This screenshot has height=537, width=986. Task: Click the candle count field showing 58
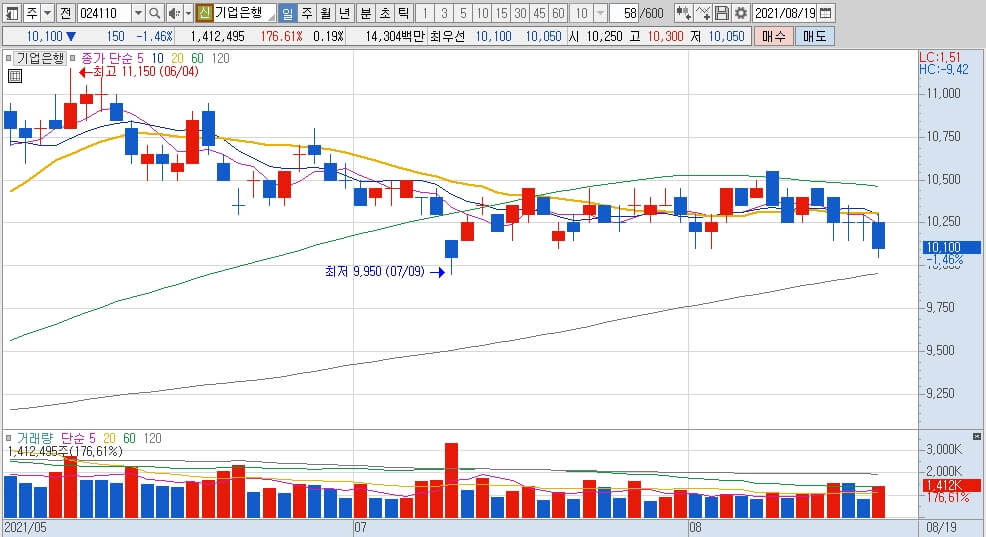625,13
